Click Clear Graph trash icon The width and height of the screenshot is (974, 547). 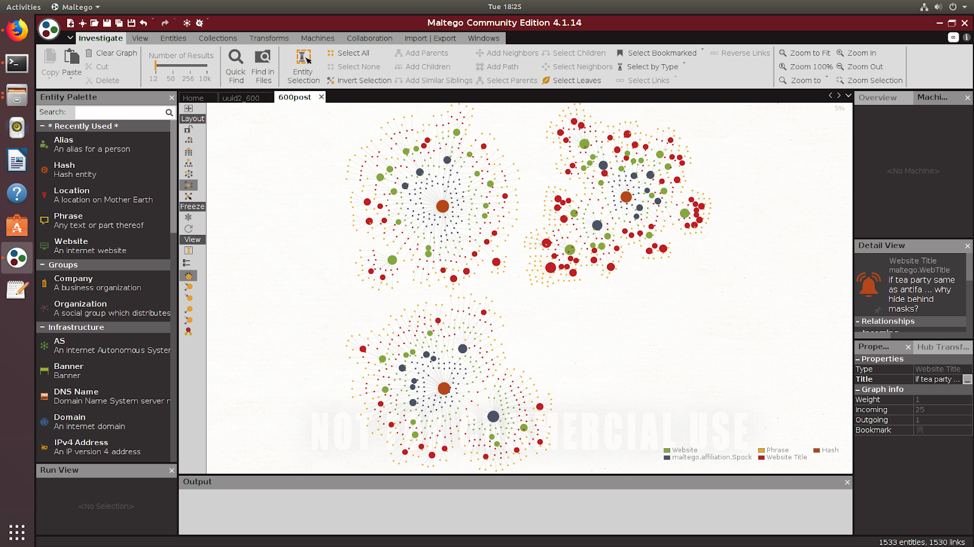(x=89, y=53)
